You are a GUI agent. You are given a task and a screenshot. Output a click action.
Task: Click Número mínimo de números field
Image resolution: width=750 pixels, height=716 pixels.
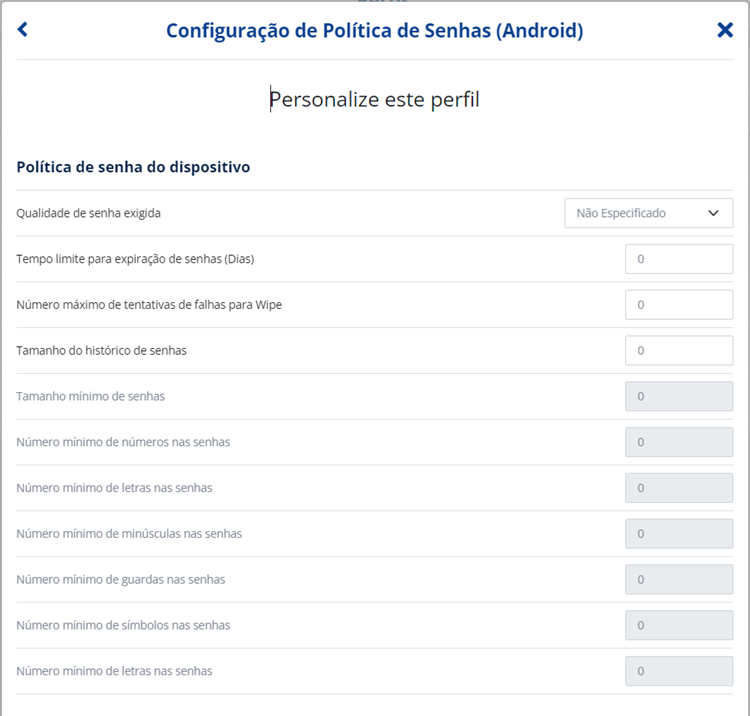tap(679, 442)
